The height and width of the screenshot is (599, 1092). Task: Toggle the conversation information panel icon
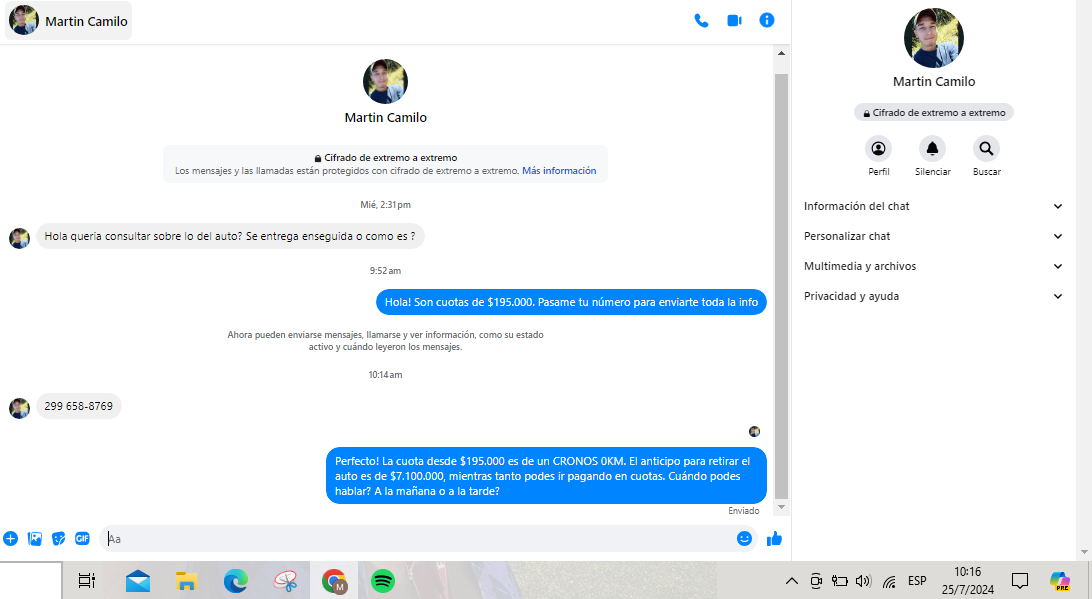(x=767, y=20)
